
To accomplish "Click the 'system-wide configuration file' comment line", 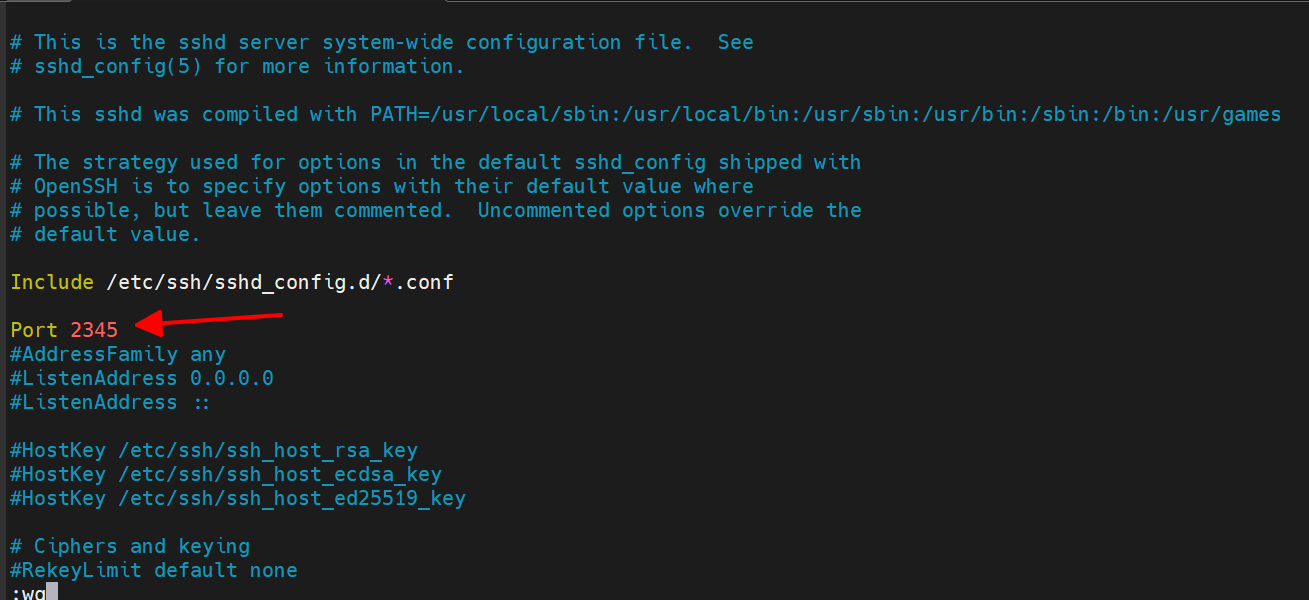I will point(381,42).
